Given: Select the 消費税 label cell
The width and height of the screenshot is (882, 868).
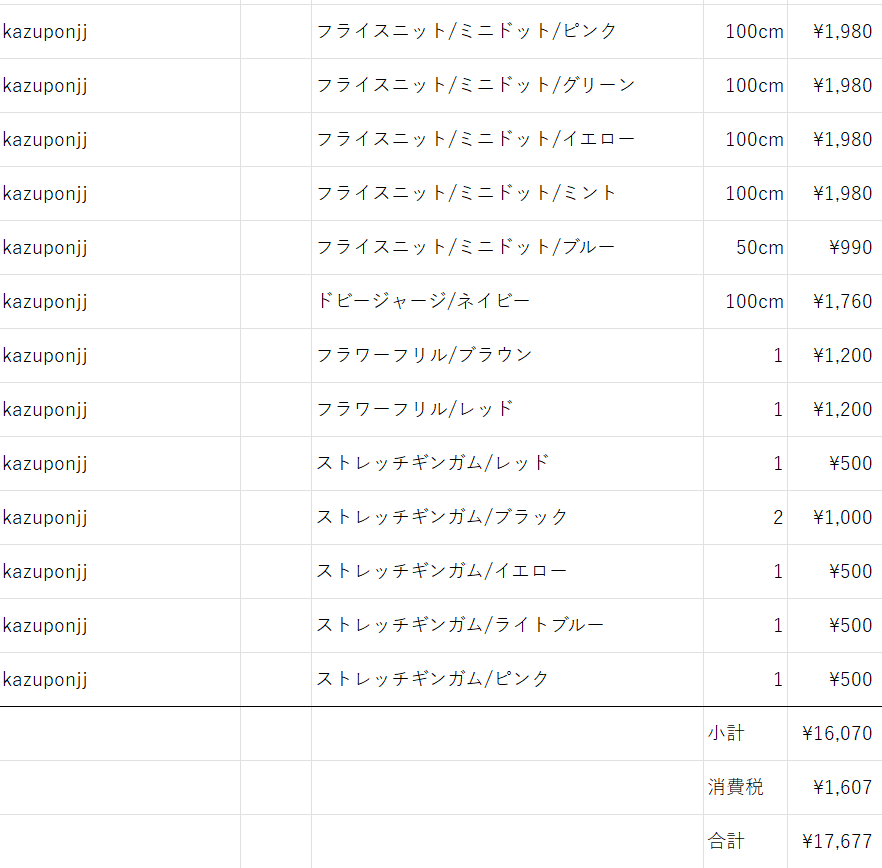Looking at the screenshot, I should 745,788.
